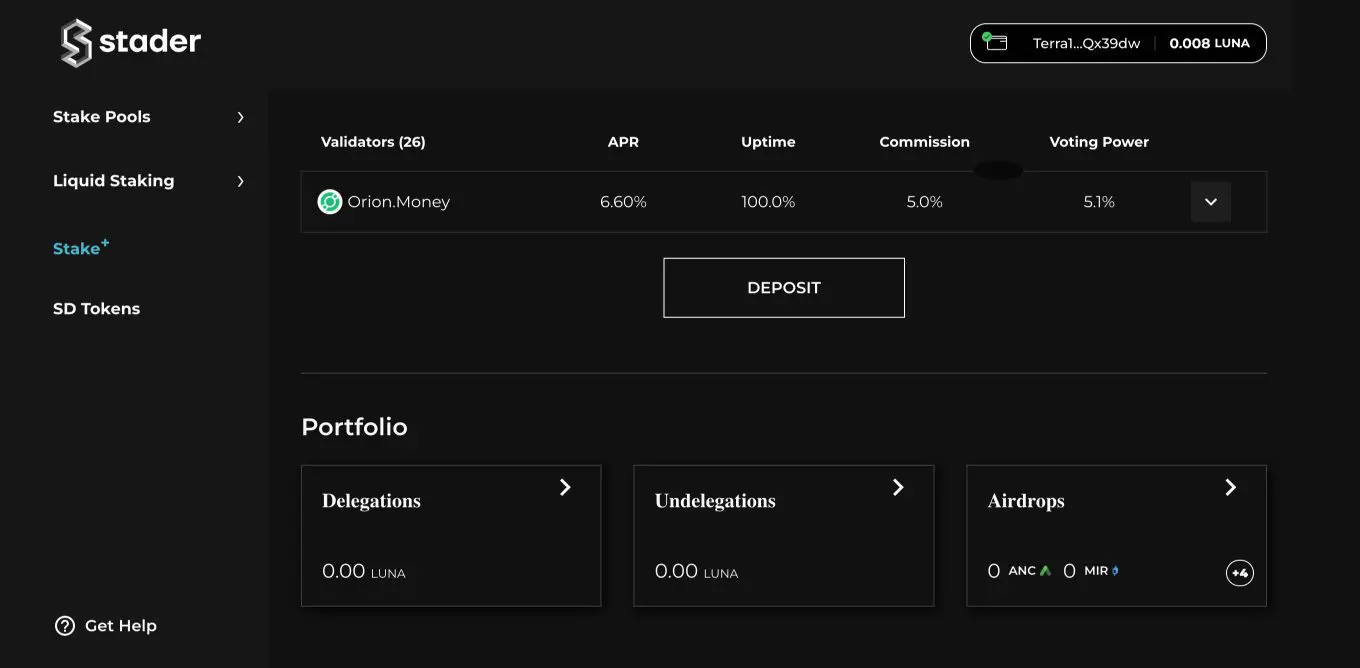Expand the Stake Pools chevron

(240, 117)
